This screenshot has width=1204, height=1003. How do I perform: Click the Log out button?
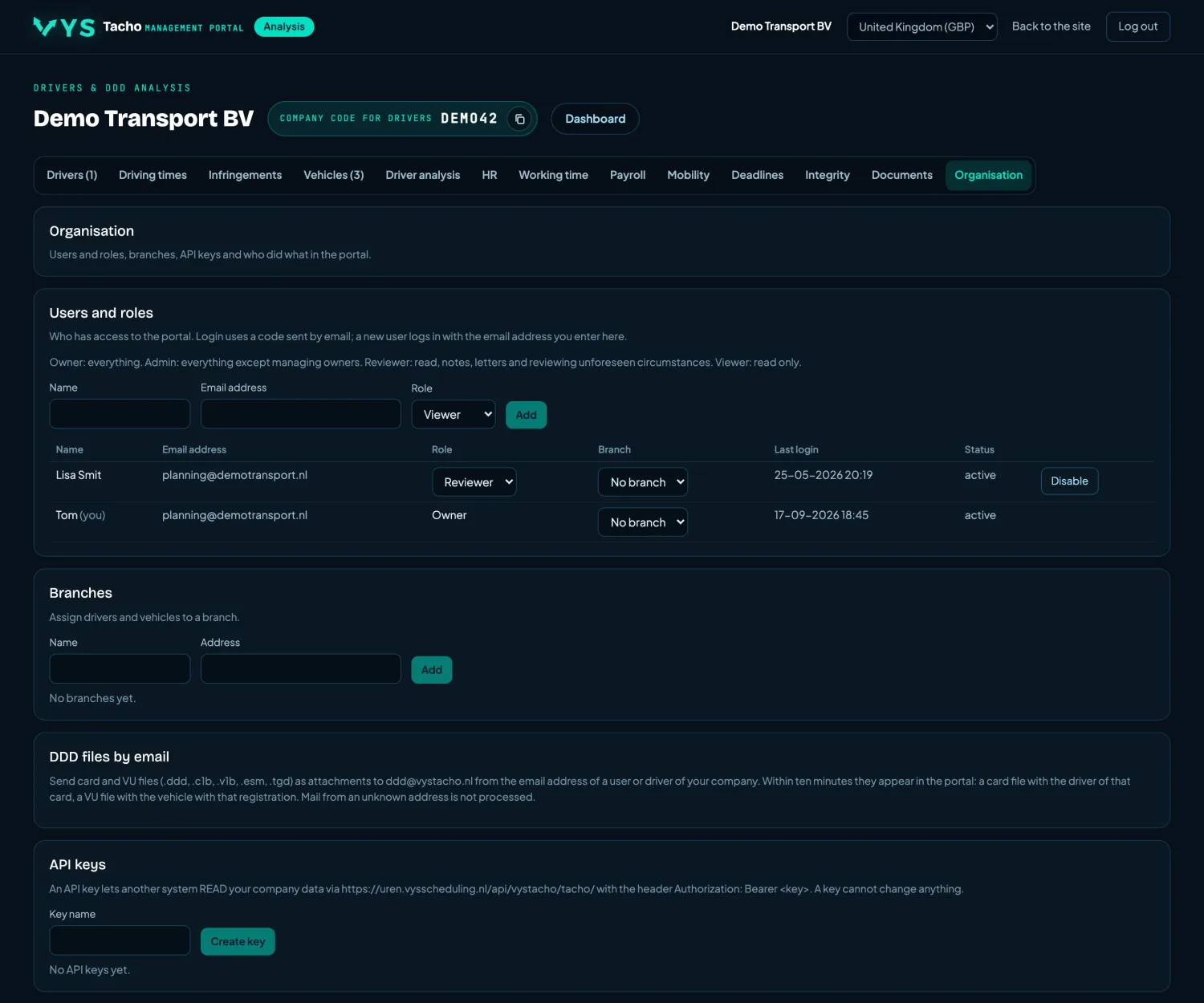[x=1138, y=26]
